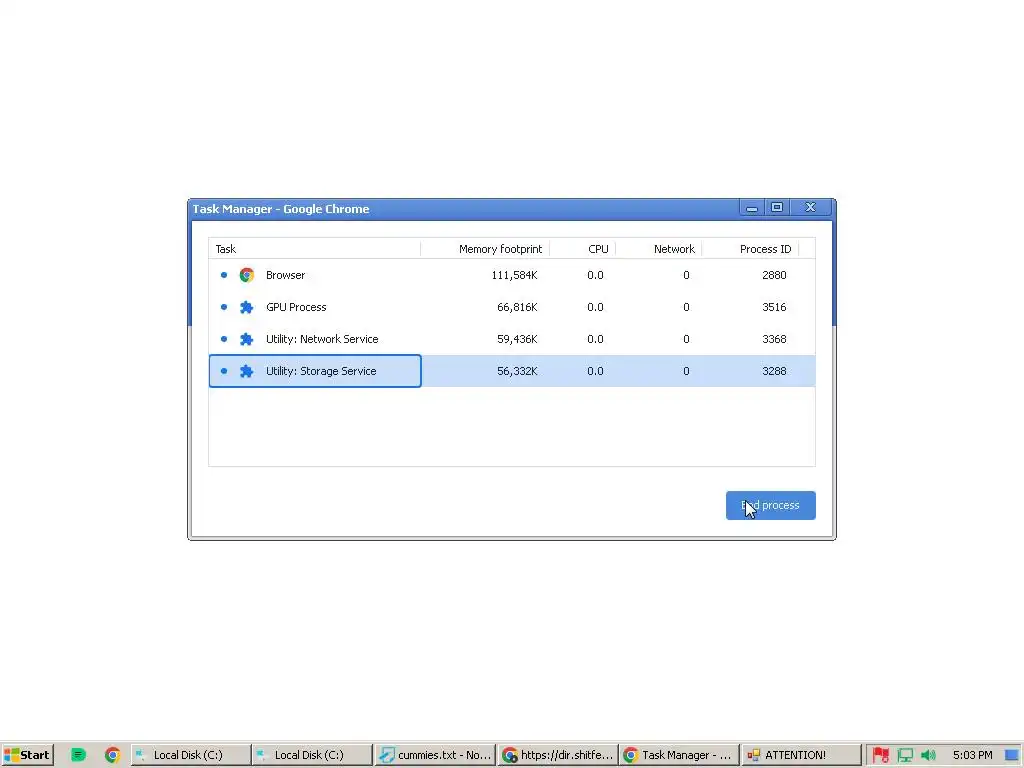Click process ID 3288
The height and width of the screenshot is (768, 1024).
[x=774, y=371]
